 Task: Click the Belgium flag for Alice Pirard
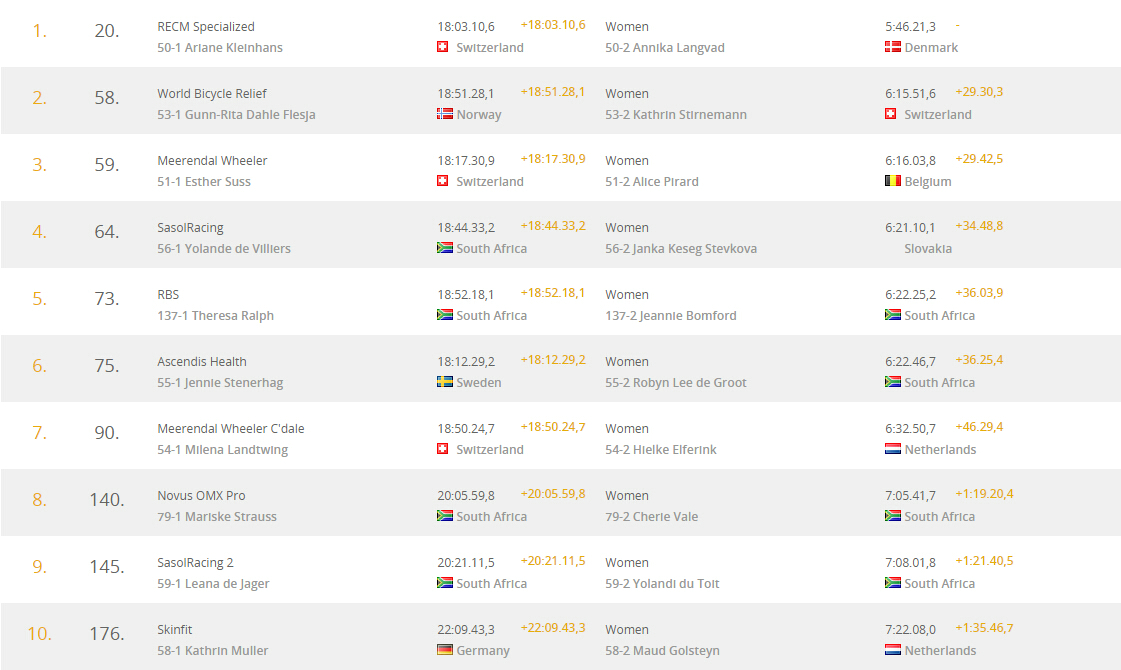(892, 180)
